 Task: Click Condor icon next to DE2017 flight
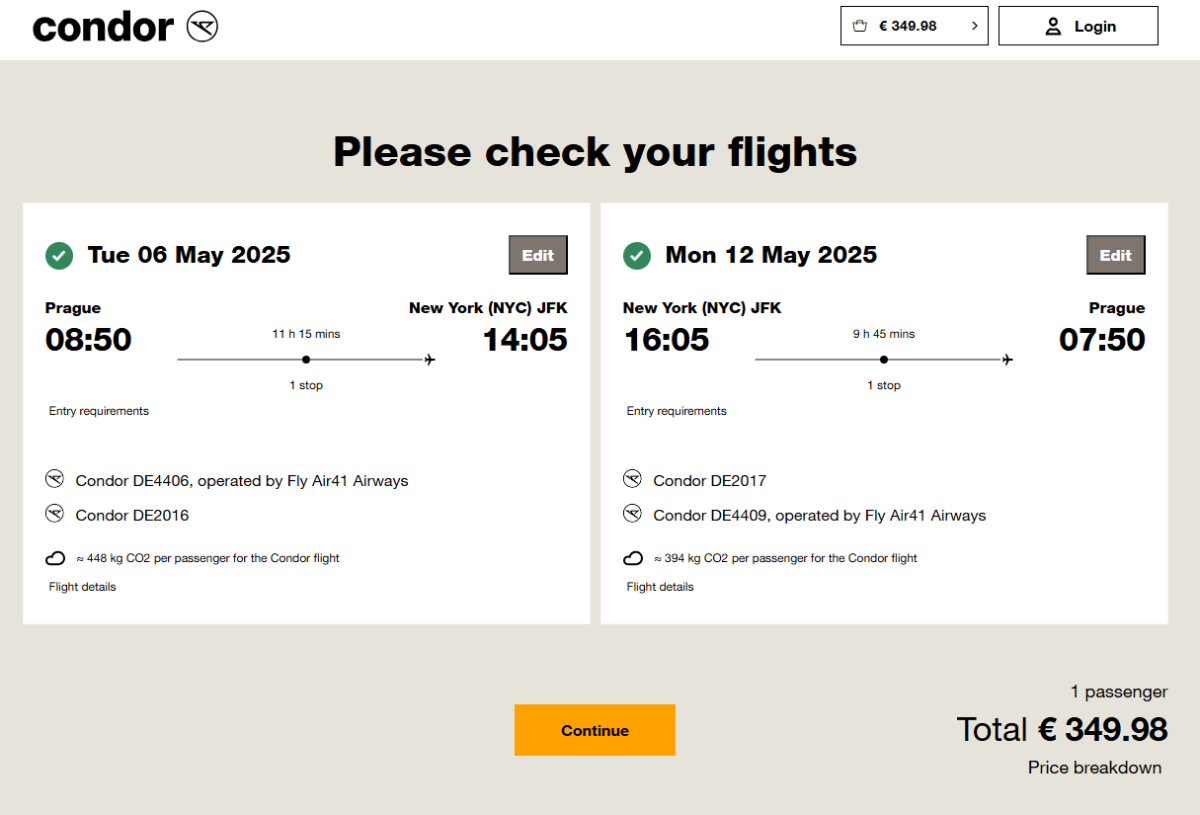(x=632, y=479)
